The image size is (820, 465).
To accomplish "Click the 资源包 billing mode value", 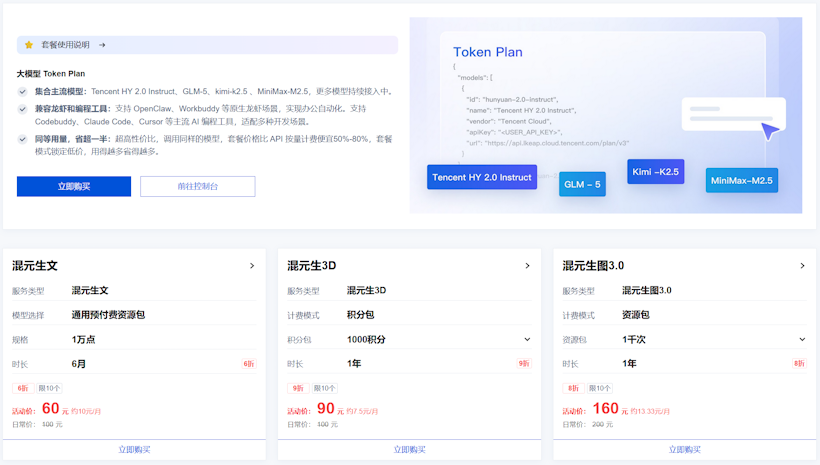I will click(635, 315).
